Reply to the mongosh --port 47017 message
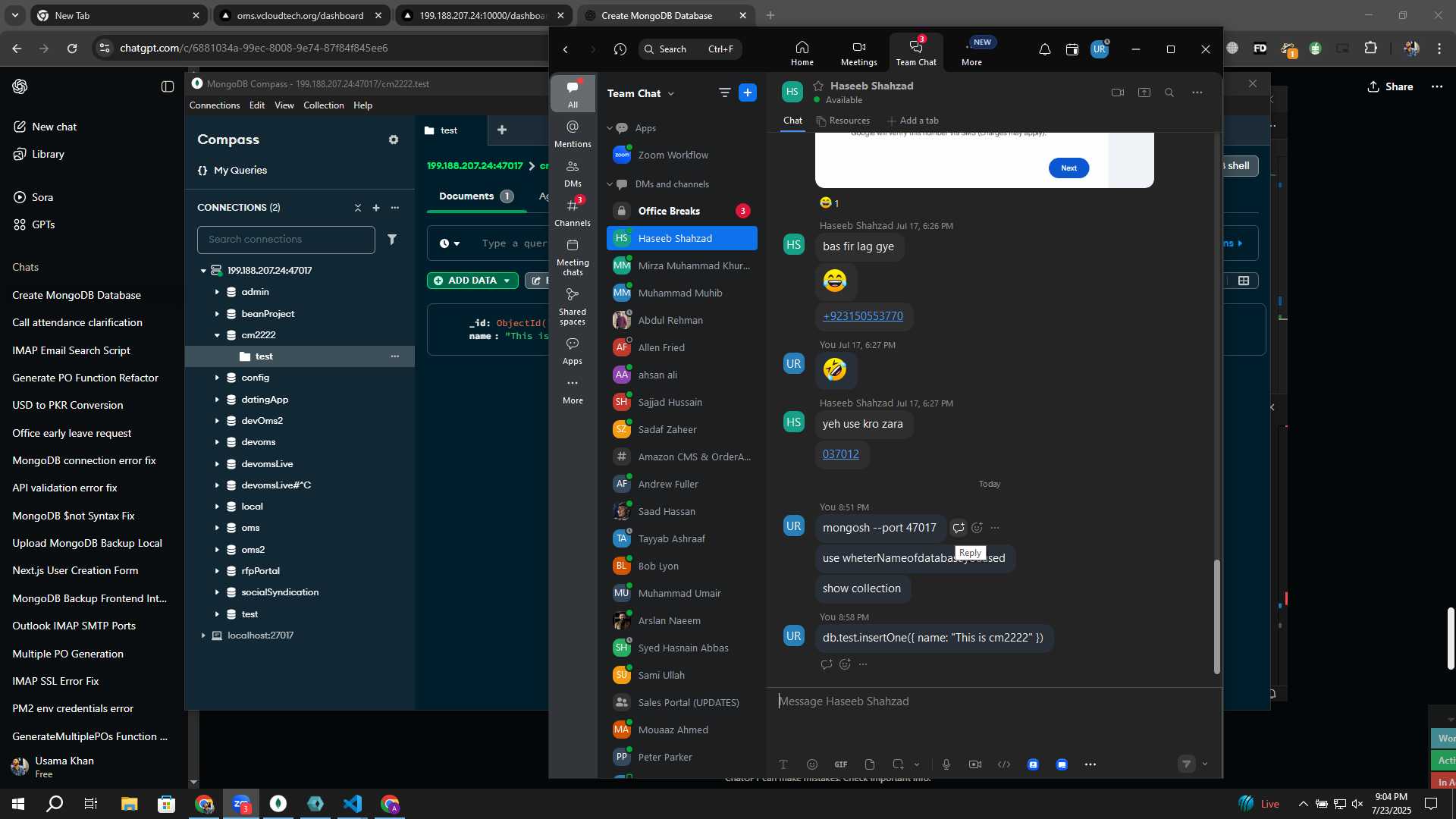The height and width of the screenshot is (819, 1456). click(x=959, y=528)
